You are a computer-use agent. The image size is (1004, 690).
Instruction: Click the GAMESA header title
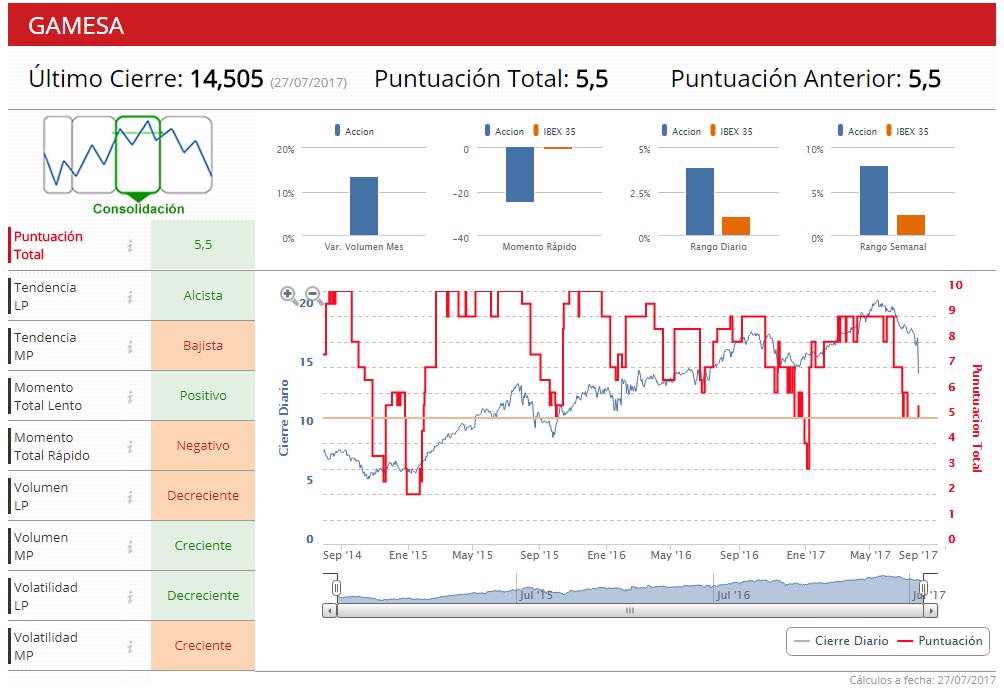click(x=76, y=26)
